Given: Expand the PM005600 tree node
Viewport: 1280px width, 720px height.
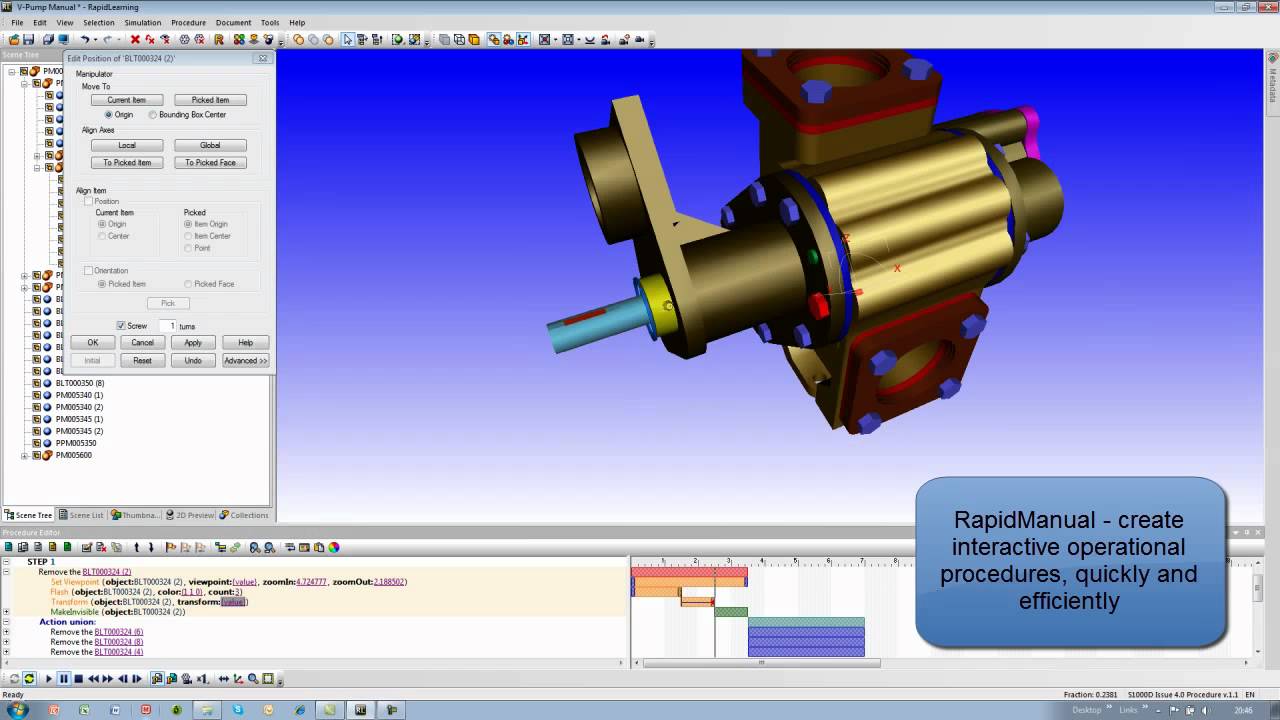Looking at the screenshot, I should [x=25, y=455].
